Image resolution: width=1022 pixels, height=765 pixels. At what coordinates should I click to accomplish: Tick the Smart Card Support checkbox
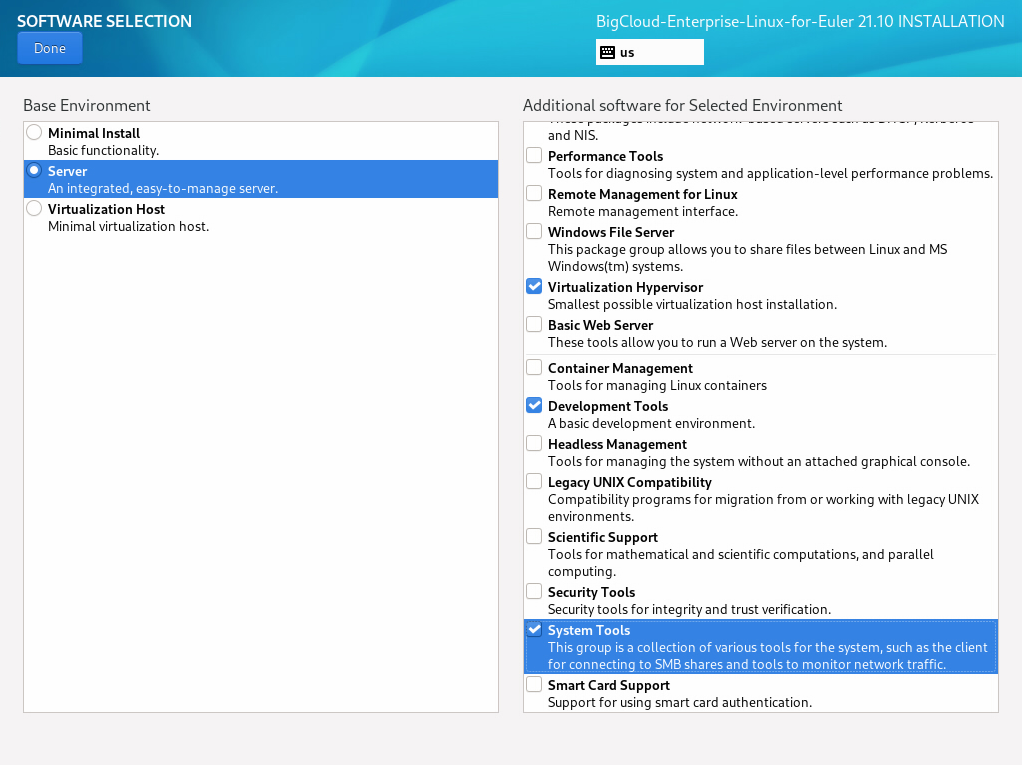(x=534, y=684)
